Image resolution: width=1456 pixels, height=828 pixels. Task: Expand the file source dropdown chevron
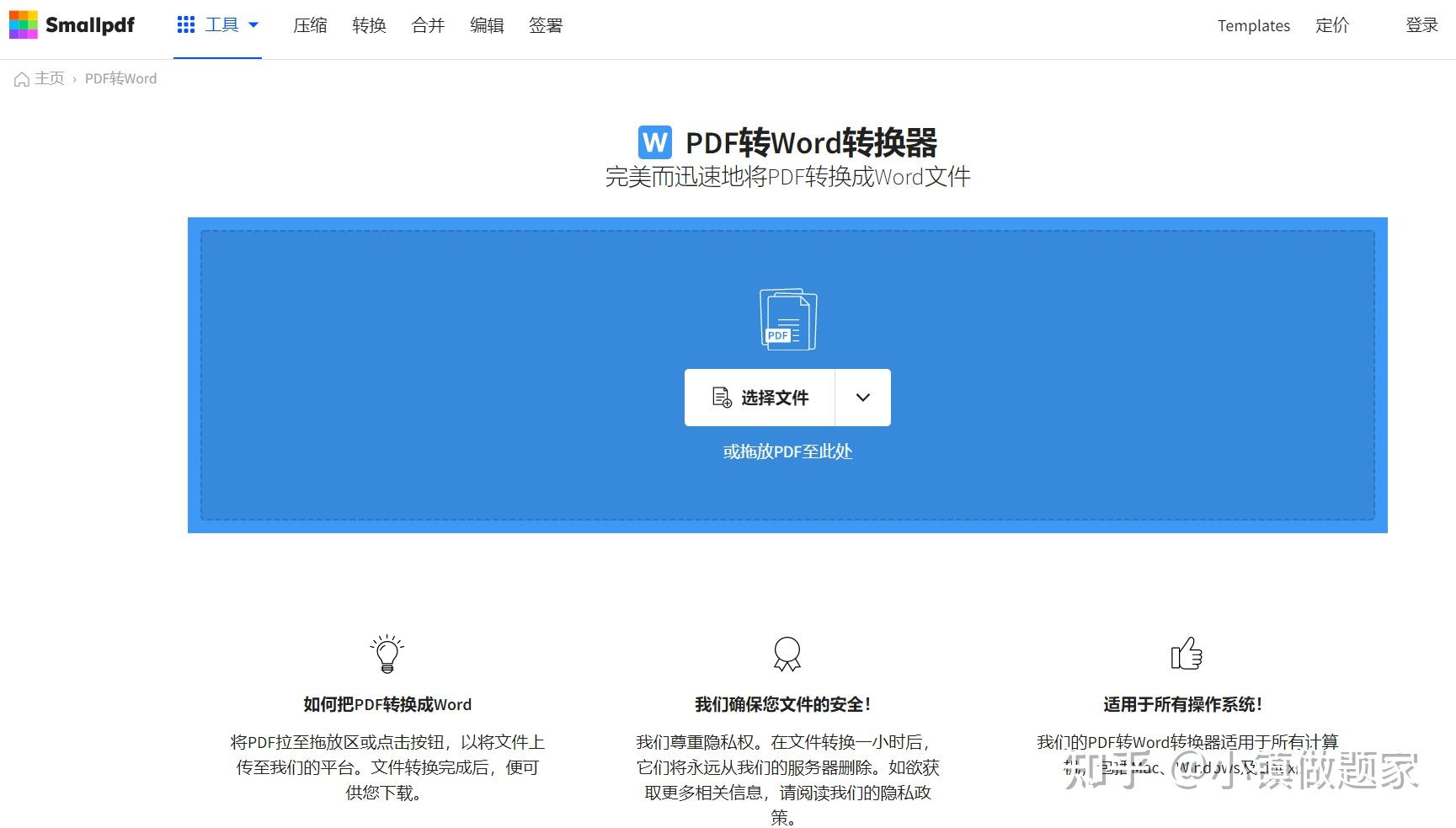[x=863, y=398]
